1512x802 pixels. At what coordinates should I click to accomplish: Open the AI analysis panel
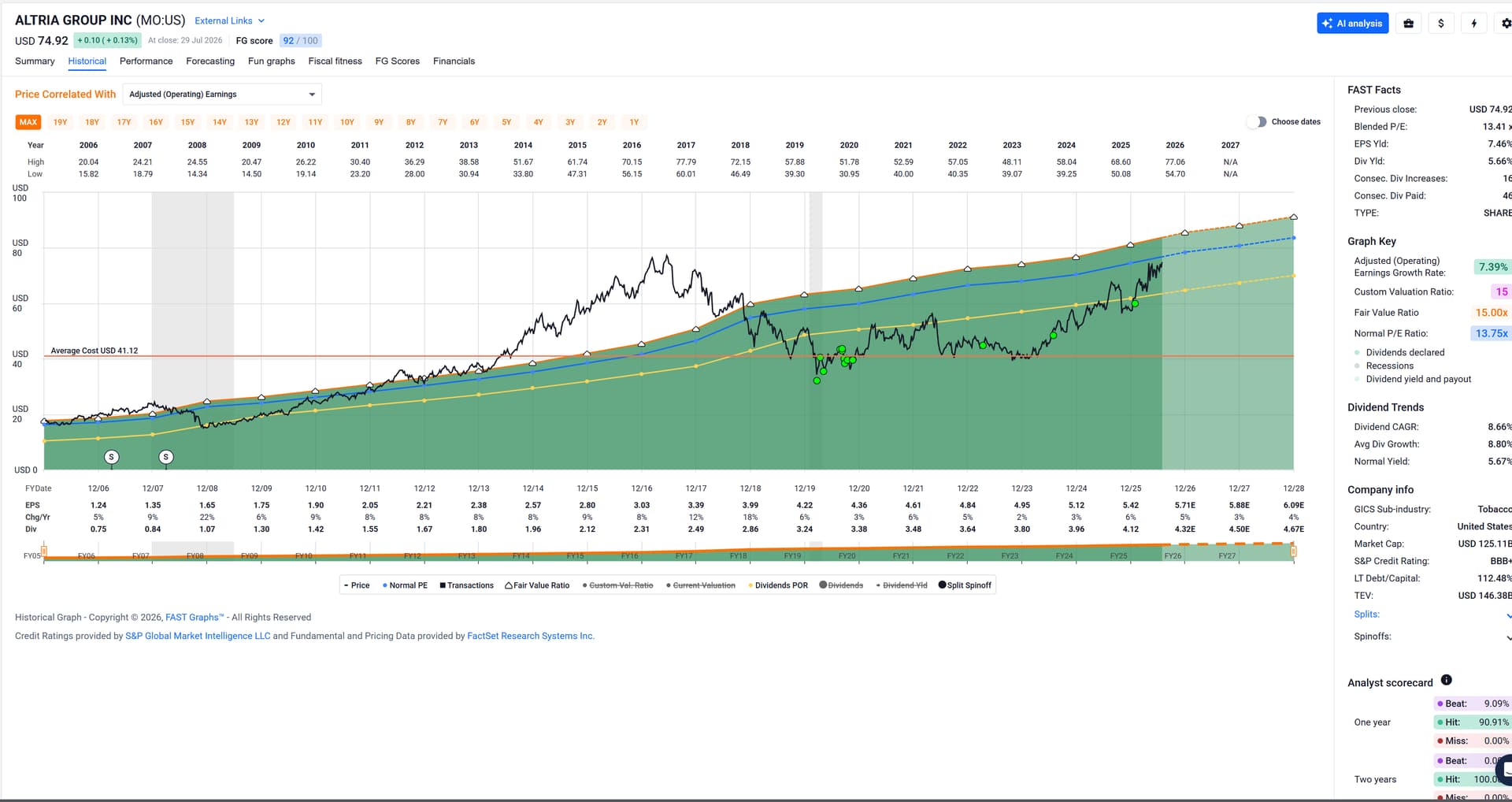point(1352,24)
